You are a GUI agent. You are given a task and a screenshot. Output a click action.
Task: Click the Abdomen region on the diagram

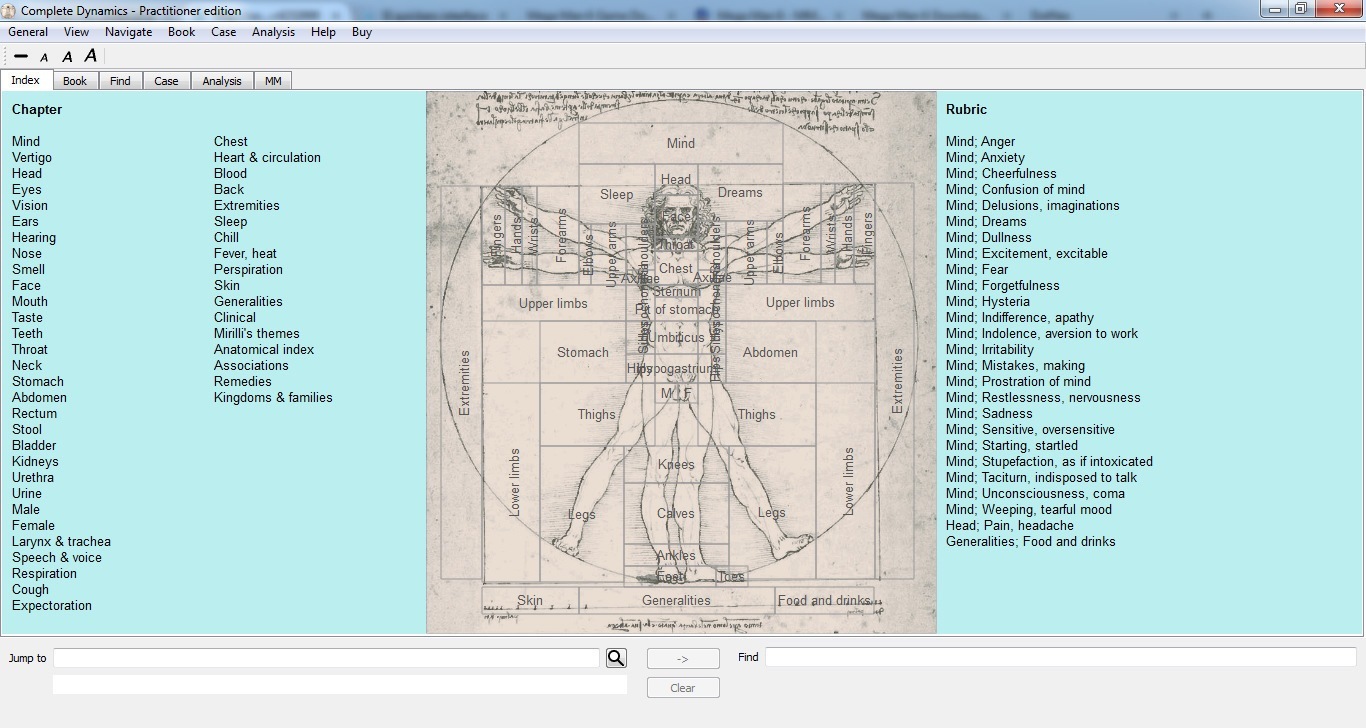[x=770, y=352]
